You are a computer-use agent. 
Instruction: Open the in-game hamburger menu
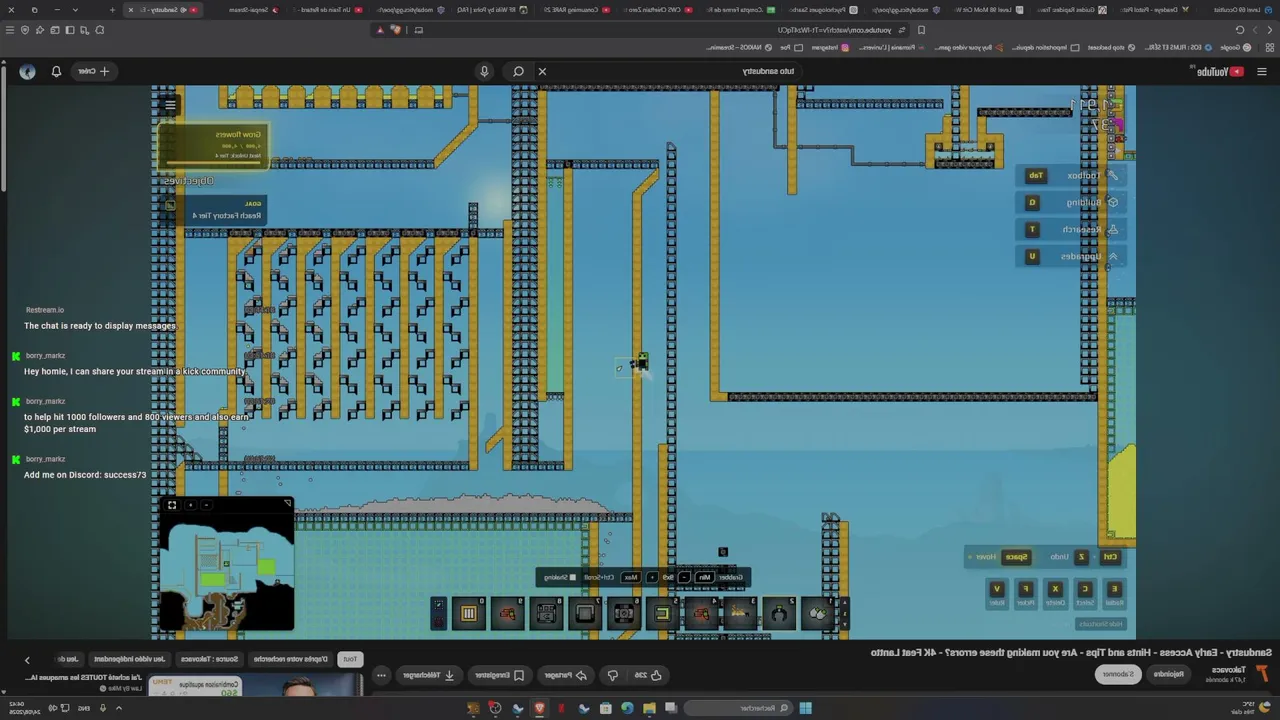(x=170, y=105)
